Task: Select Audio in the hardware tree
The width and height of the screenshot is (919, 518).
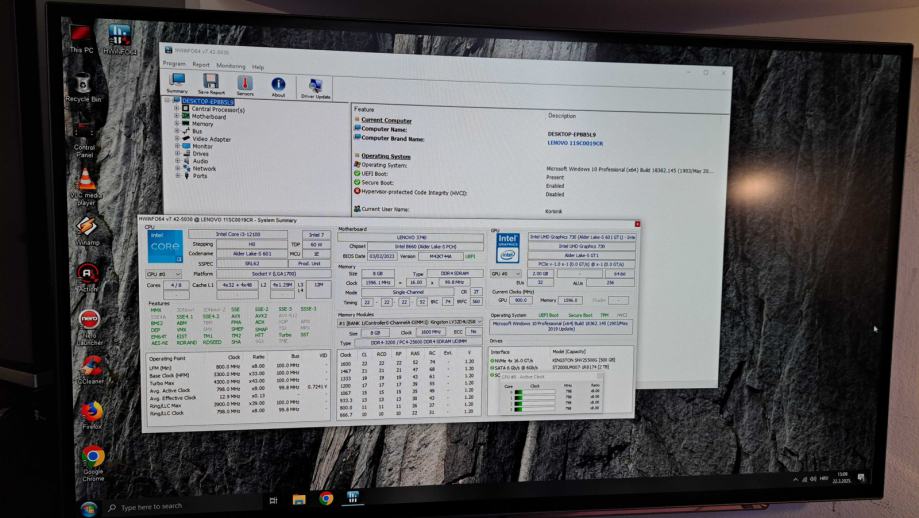Action: coord(200,161)
